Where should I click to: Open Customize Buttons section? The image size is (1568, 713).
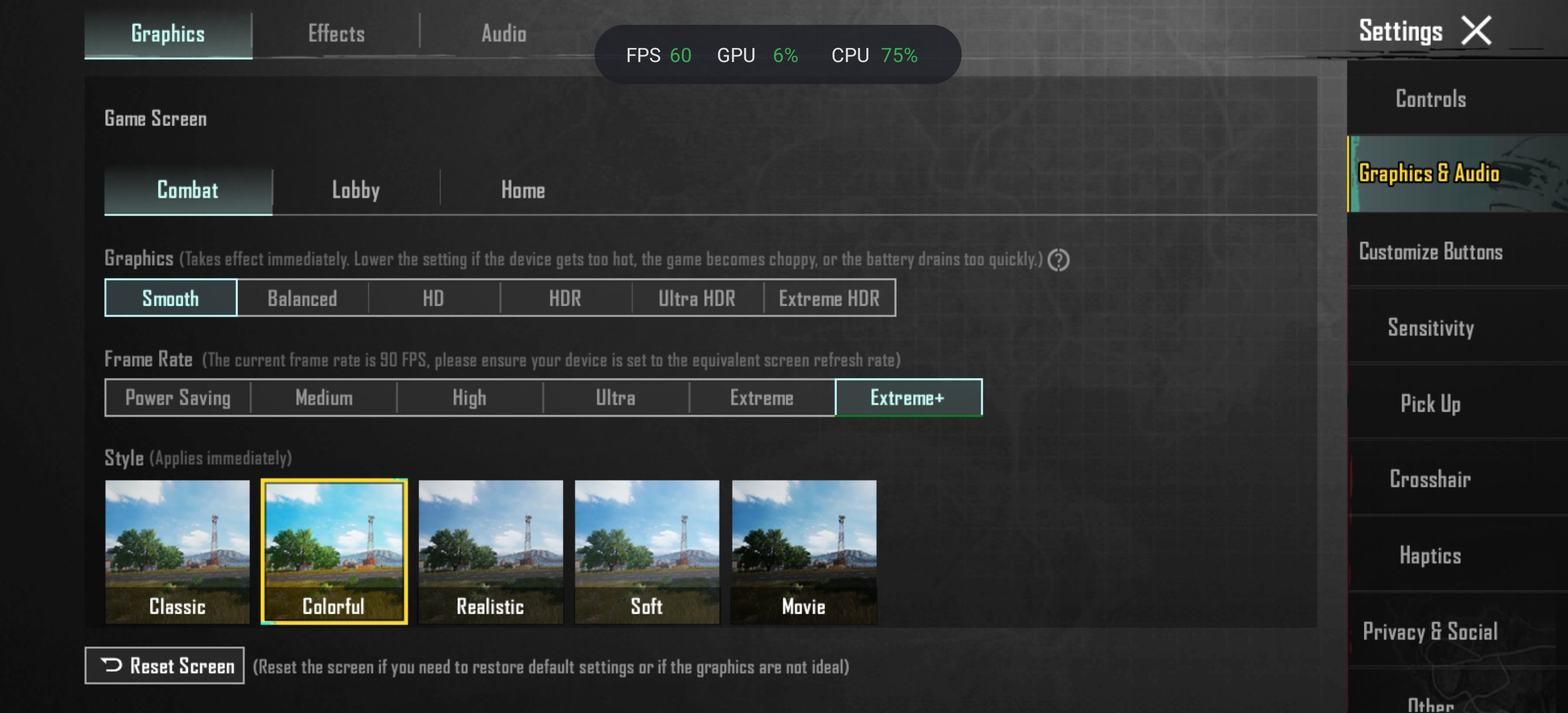point(1430,252)
